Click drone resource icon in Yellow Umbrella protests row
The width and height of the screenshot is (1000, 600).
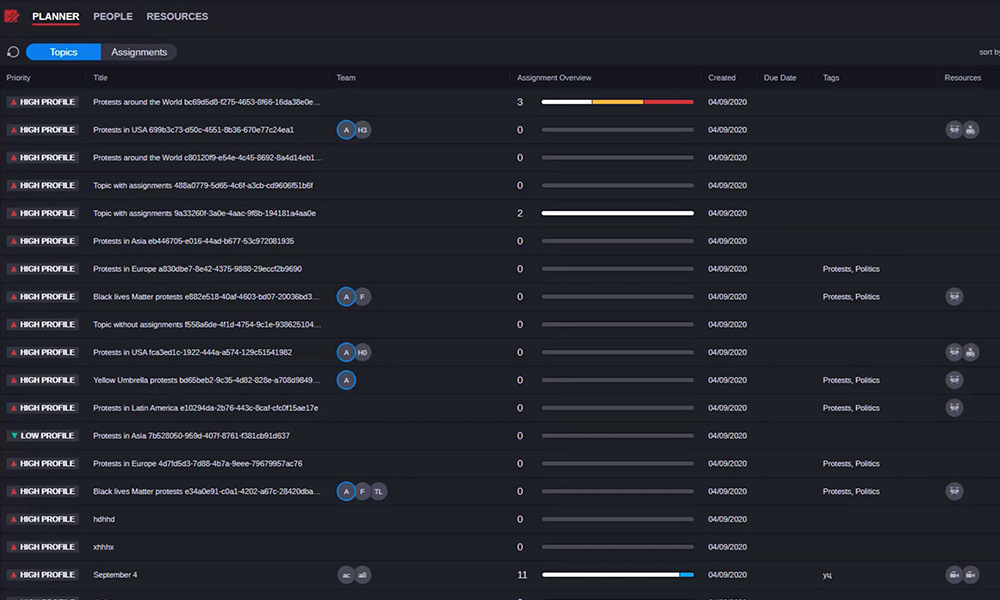(x=954, y=381)
